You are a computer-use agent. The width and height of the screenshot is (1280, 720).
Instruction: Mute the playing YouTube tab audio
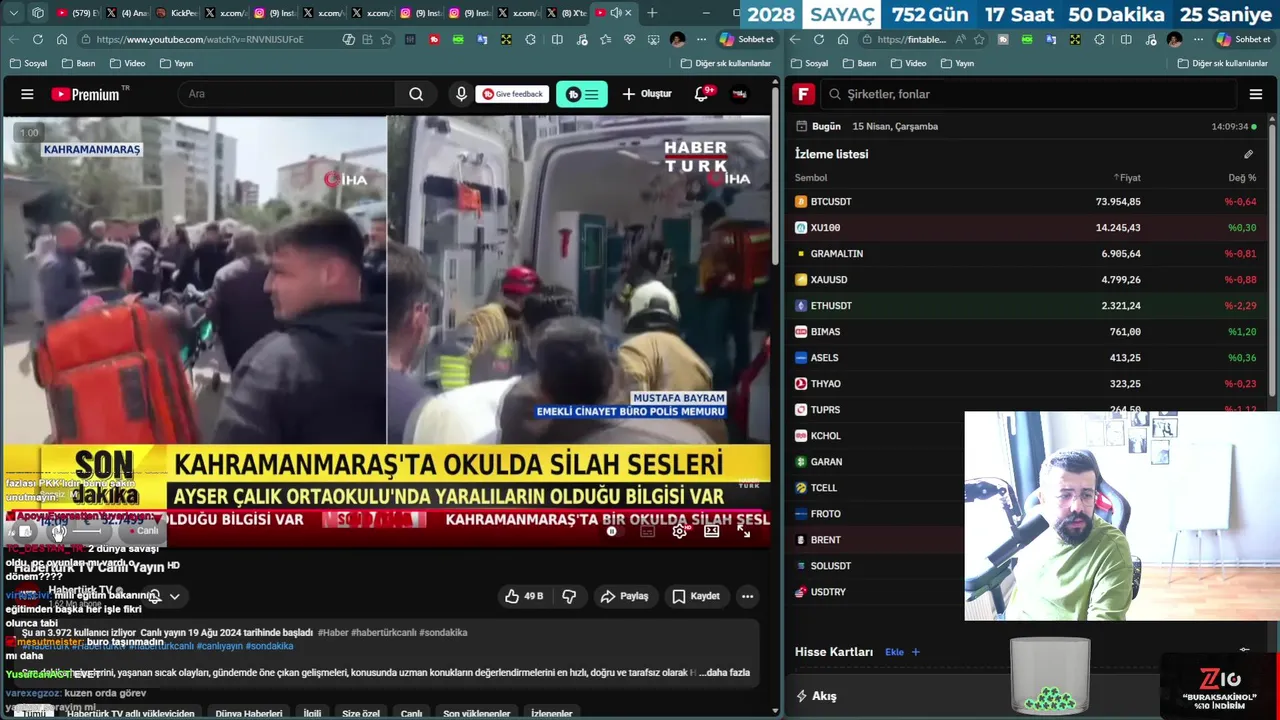pos(615,13)
